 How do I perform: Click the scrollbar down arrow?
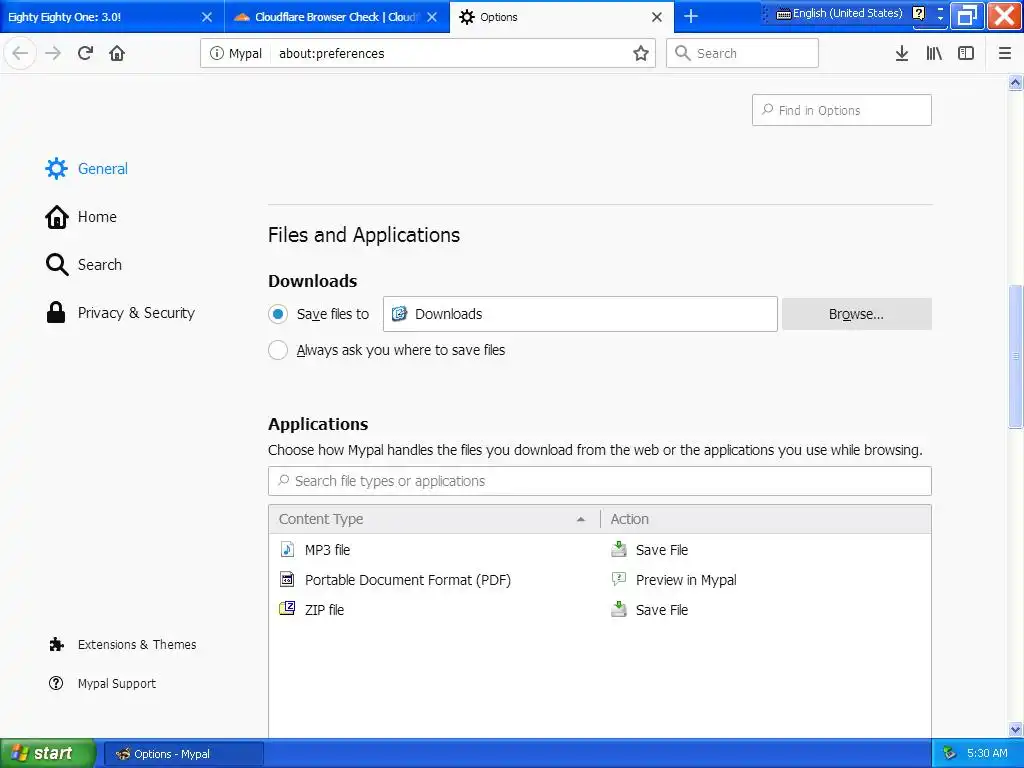pos(1015,729)
